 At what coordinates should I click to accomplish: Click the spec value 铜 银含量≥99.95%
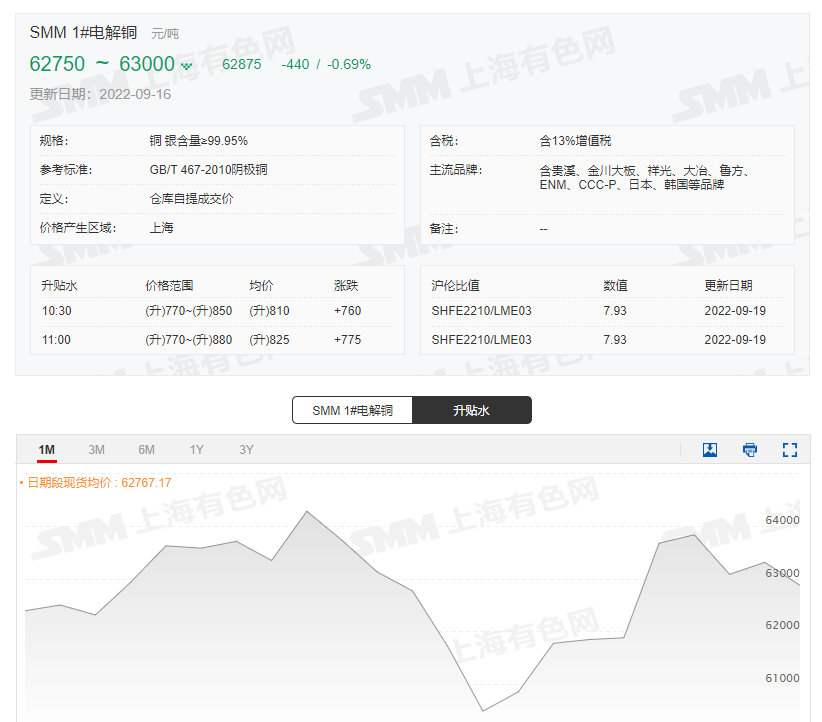(199, 141)
